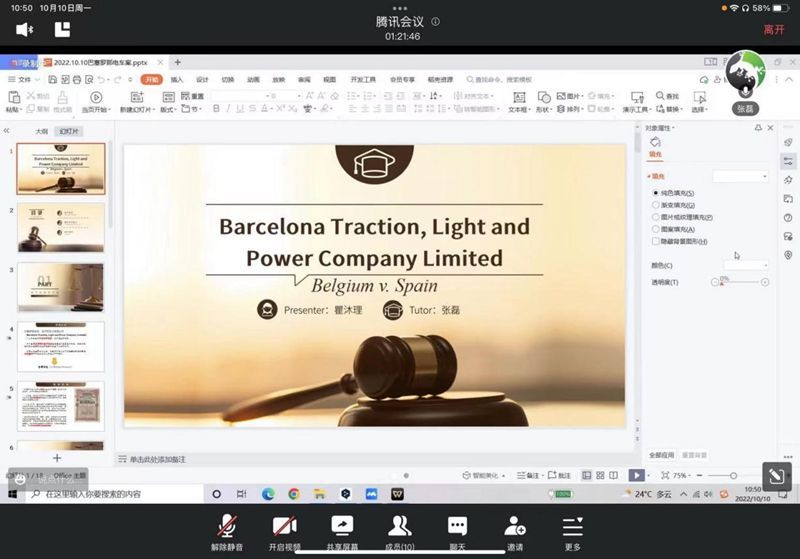Screen dimensions: 800x559
Task: Click the plus button of transparency slider
Action: 765,282
